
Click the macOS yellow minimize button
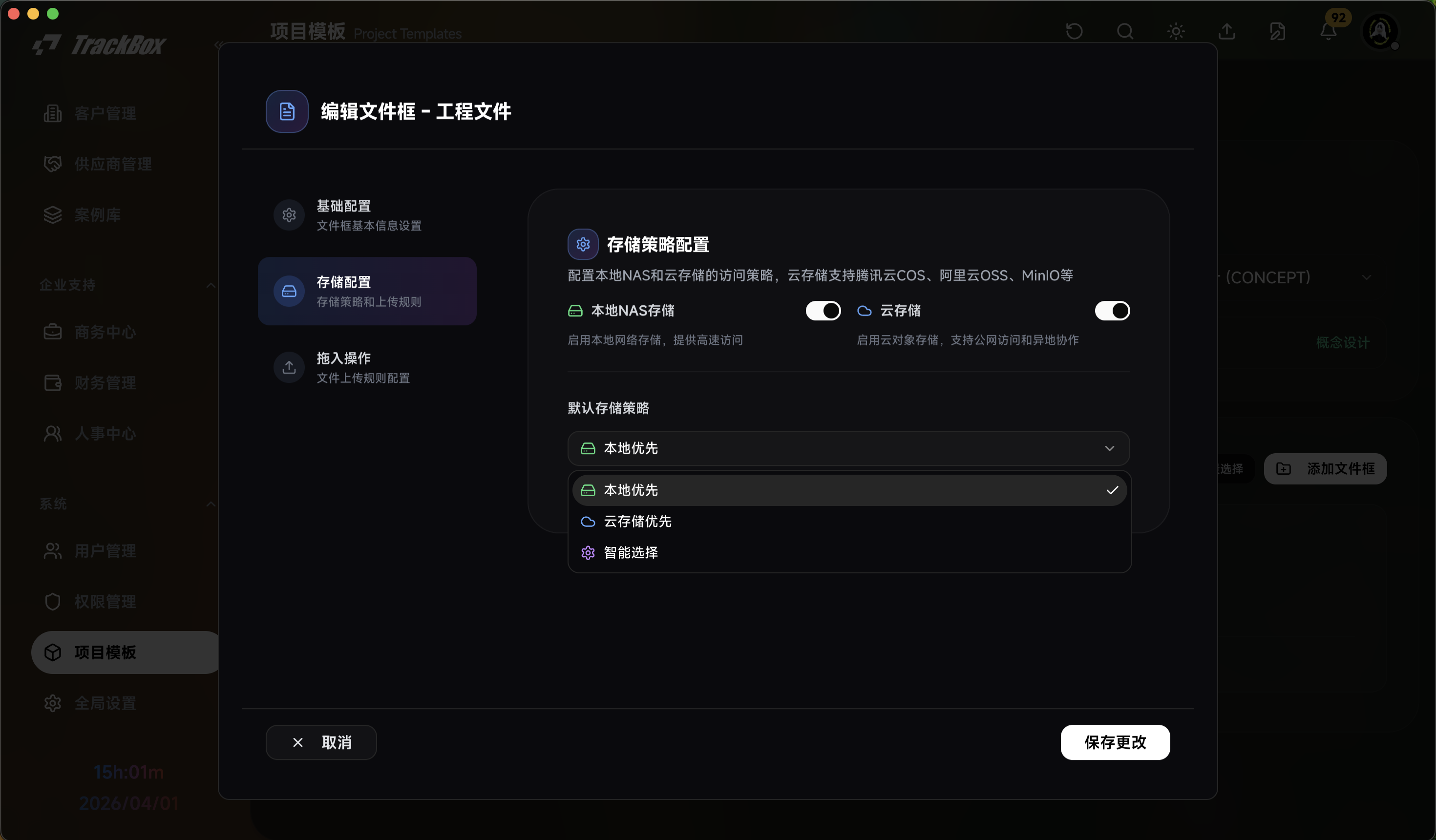(34, 14)
